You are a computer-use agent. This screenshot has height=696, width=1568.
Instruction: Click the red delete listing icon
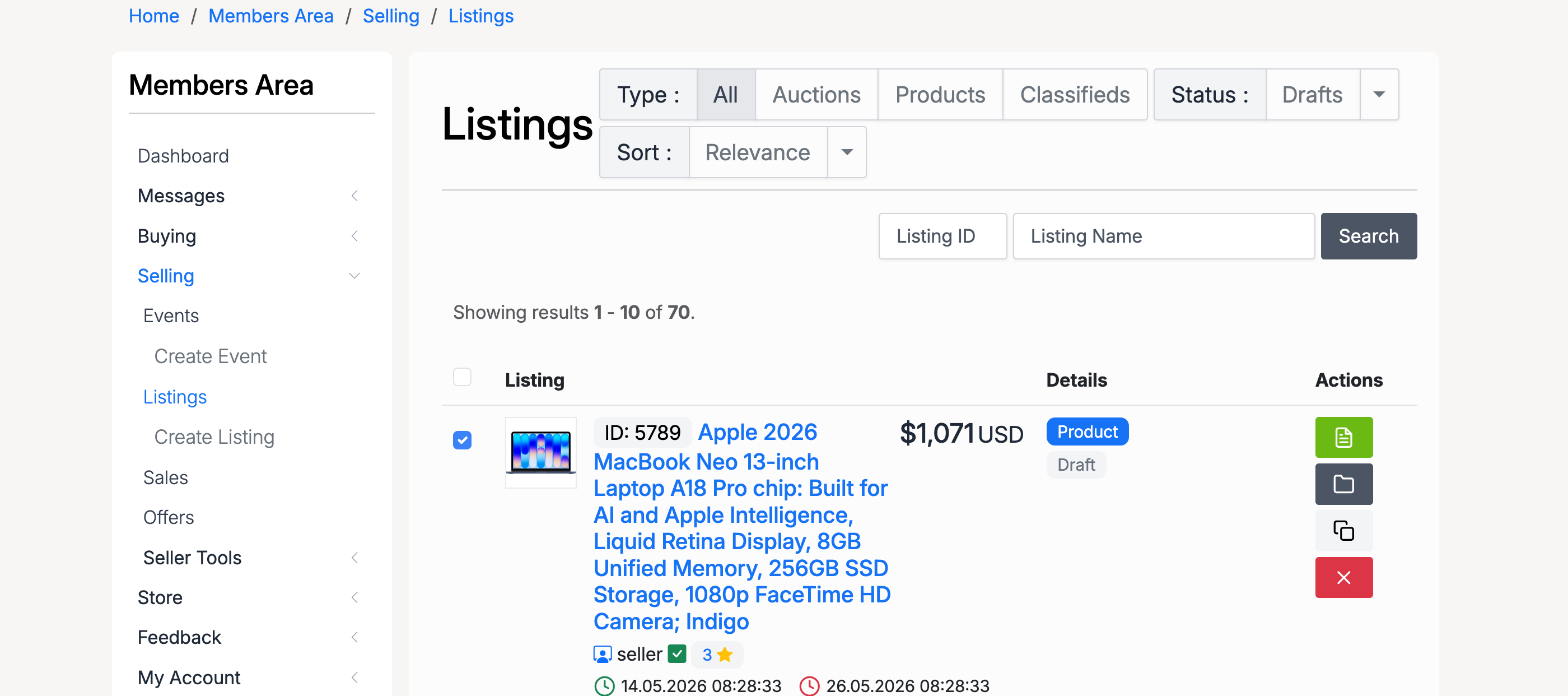click(x=1343, y=577)
